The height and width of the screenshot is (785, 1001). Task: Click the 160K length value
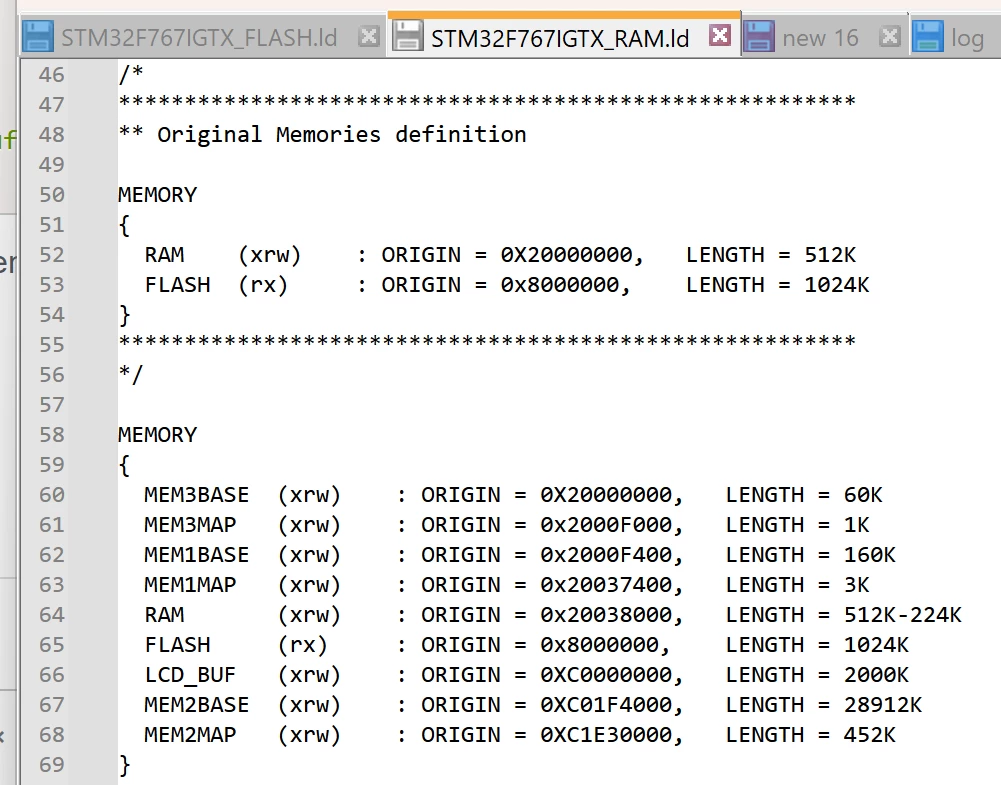[869, 555]
